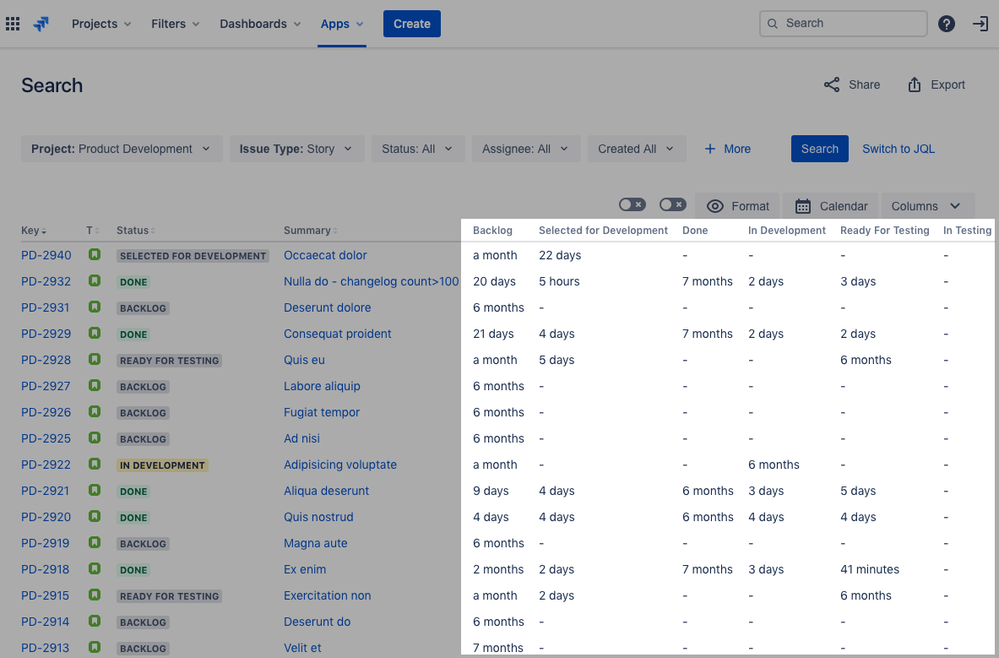Click the story type icon for PD-2915
Screen dimensions: 999x658
94,595
